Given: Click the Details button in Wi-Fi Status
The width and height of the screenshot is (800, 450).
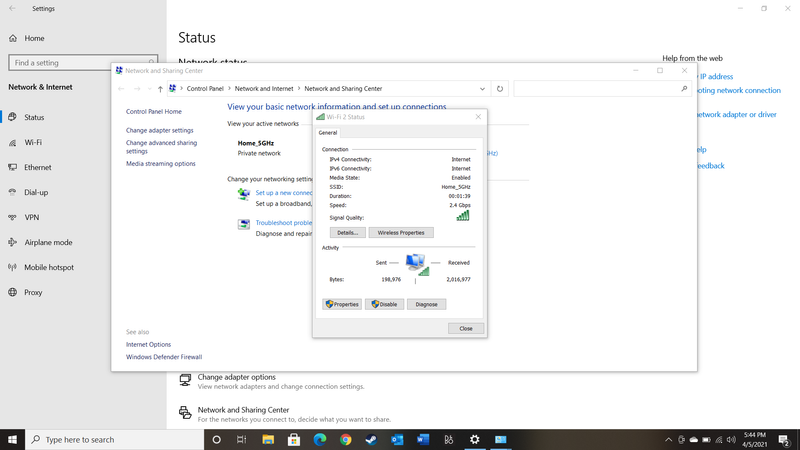Looking at the screenshot, I should tap(347, 233).
